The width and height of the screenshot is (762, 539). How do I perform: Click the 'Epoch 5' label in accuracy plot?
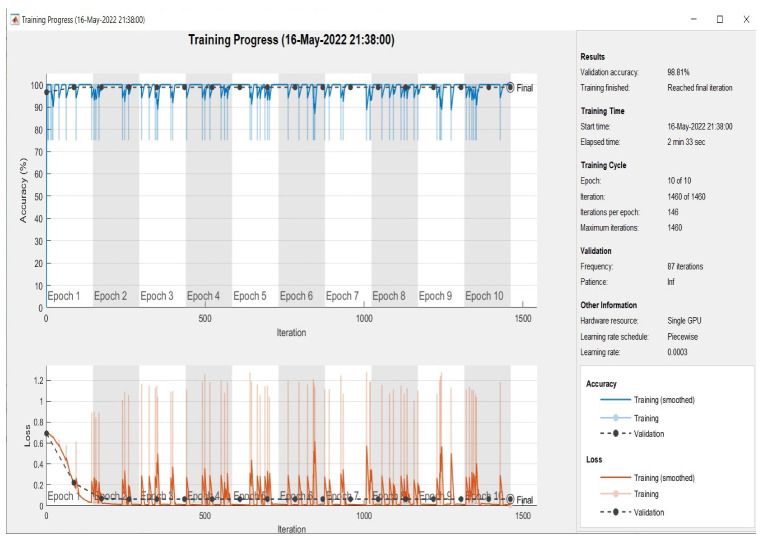pyautogui.click(x=250, y=296)
